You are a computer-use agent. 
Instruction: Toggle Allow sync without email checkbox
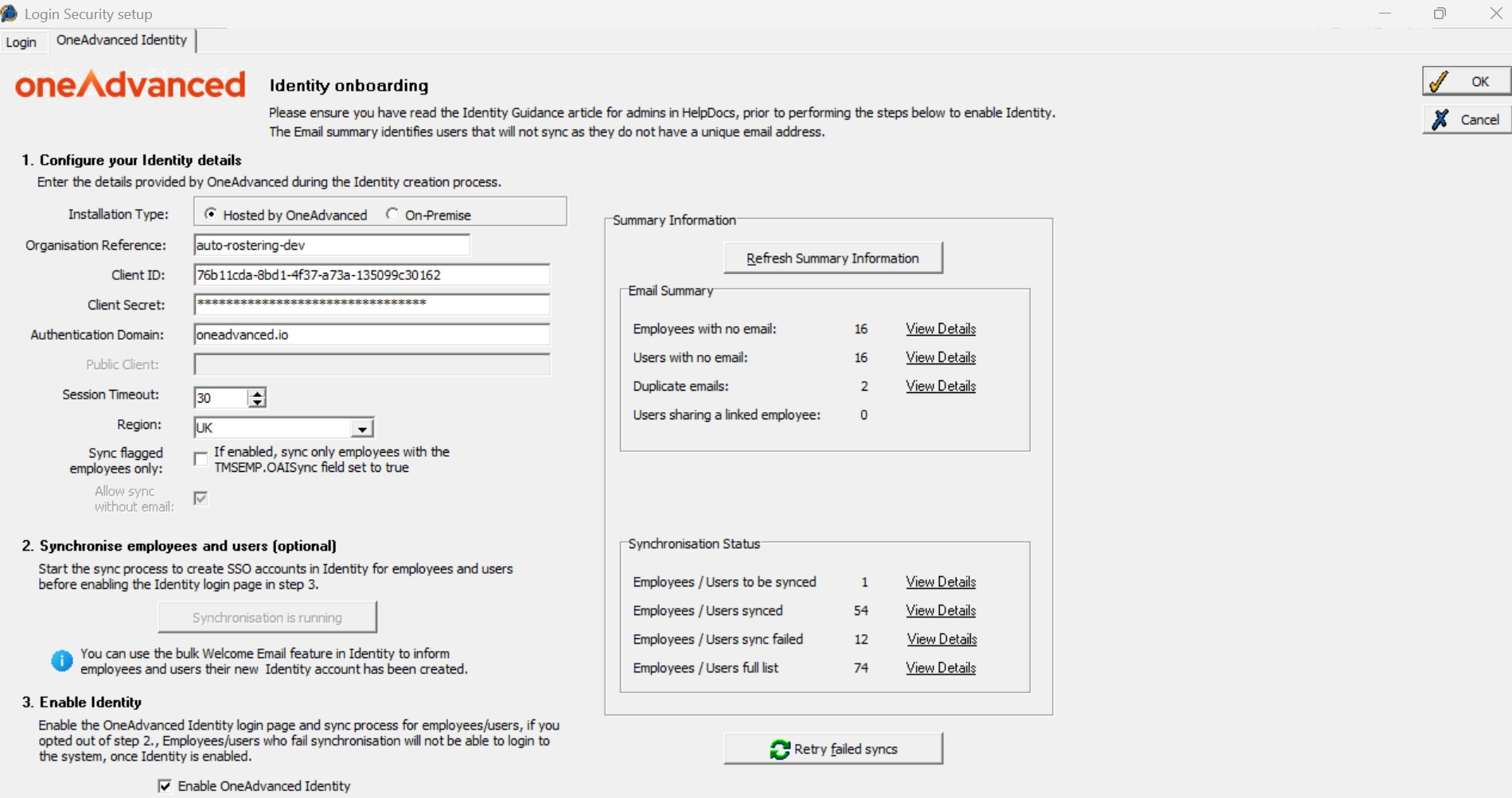coord(201,498)
